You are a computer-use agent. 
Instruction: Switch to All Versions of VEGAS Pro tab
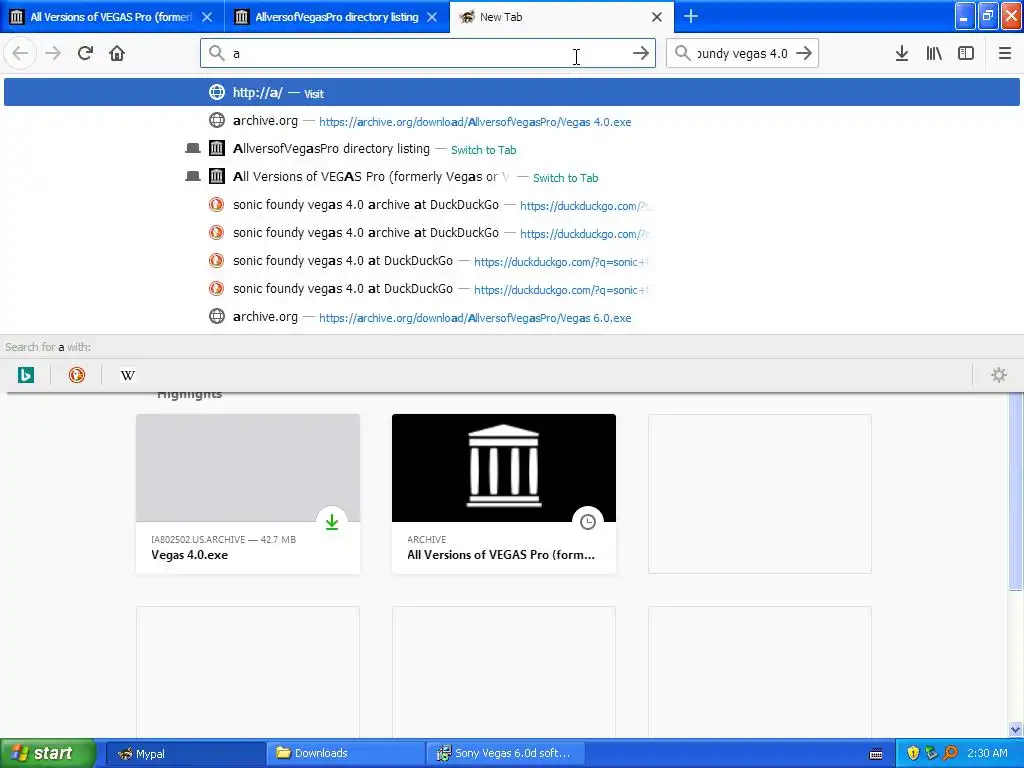[112, 17]
